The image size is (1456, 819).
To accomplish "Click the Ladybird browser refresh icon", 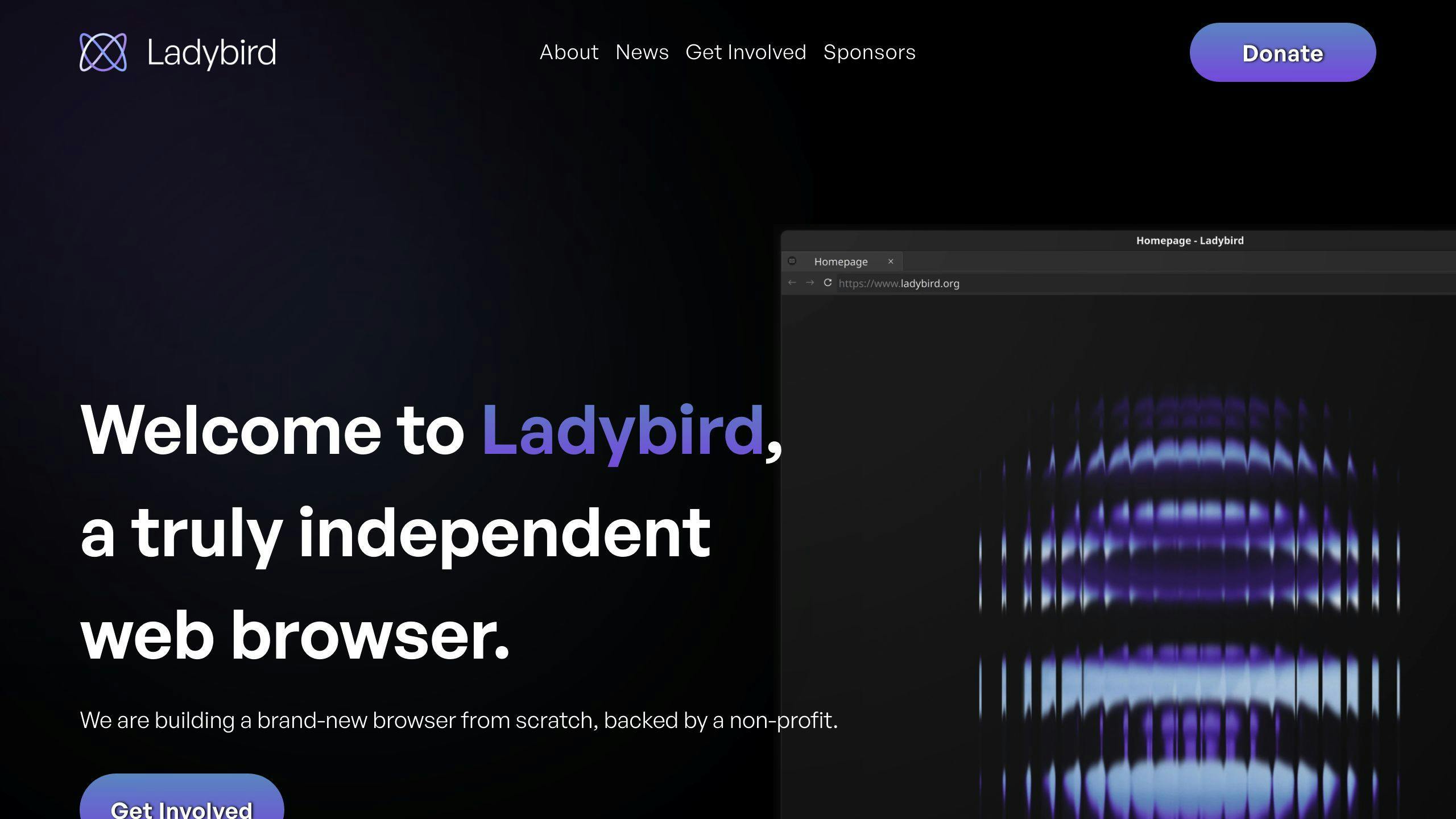I will pyautogui.click(x=827, y=284).
